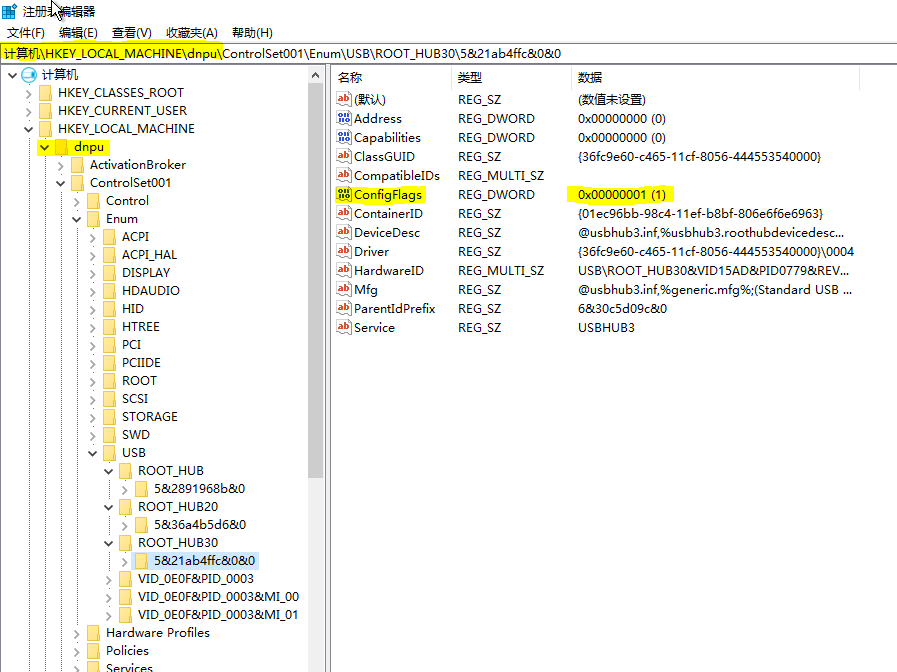Open the 文件(F) menu

click(x=26, y=33)
